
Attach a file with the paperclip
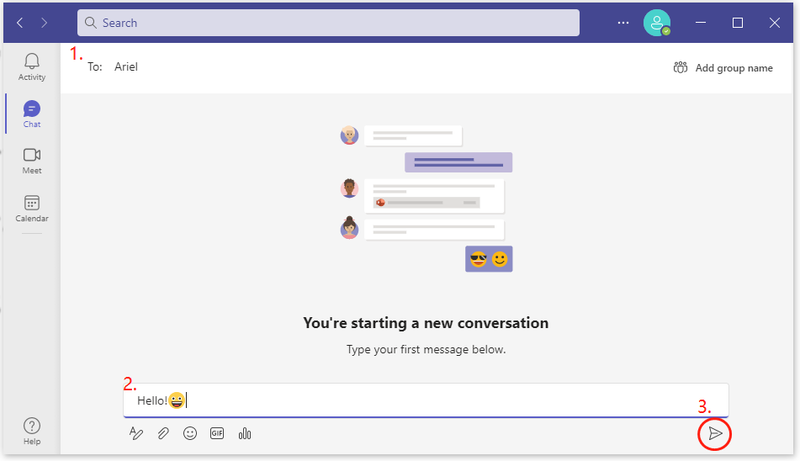pos(163,433)
